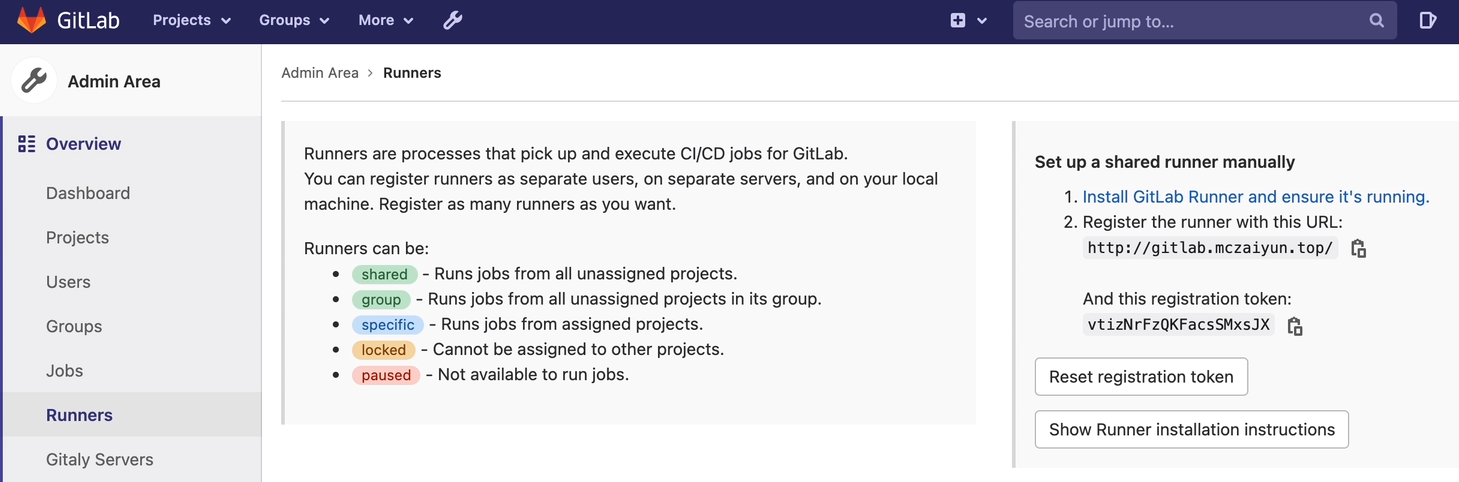The width and height of the screenshot is (1459, 482).
Task: Open the admin wrench icon in top bar
Action: click(453, 20)
